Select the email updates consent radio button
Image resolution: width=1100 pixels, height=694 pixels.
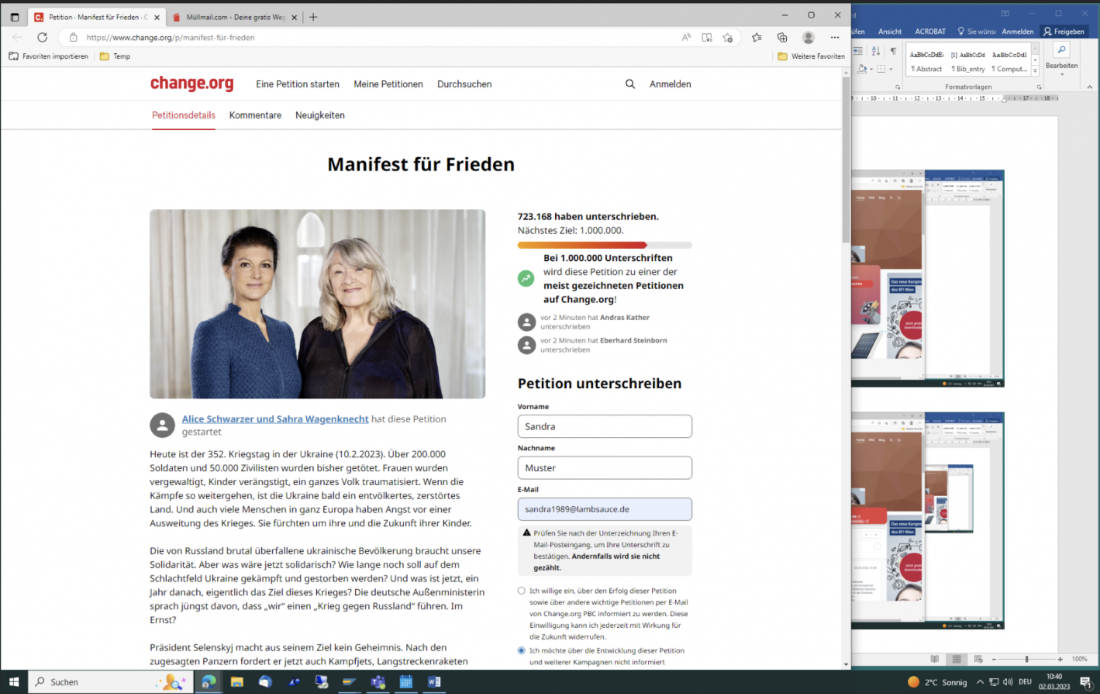522,591
